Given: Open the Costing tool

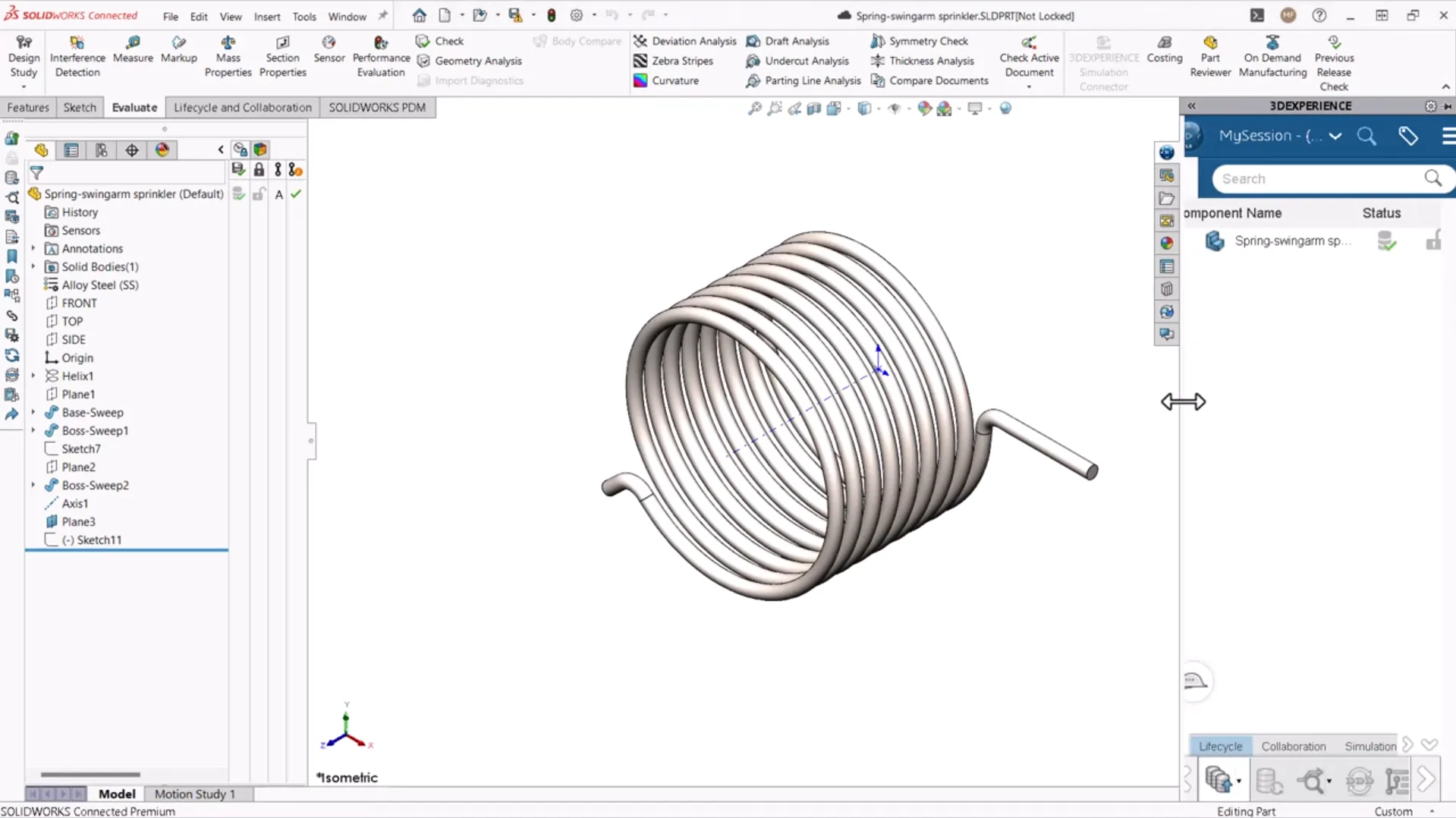Looking at the screenshot, I should pyautogui.click(x=1164, y=49).
